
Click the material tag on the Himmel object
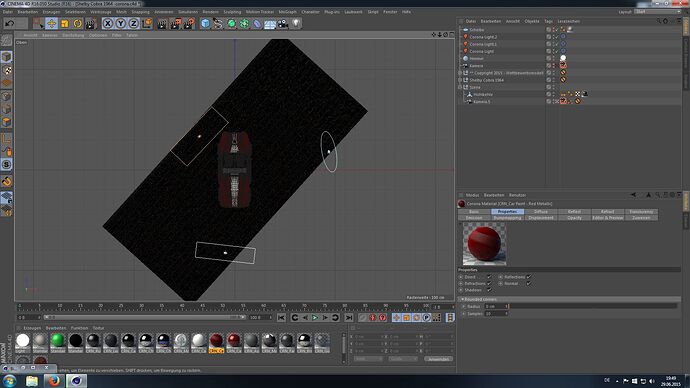(x=563, y=58)
